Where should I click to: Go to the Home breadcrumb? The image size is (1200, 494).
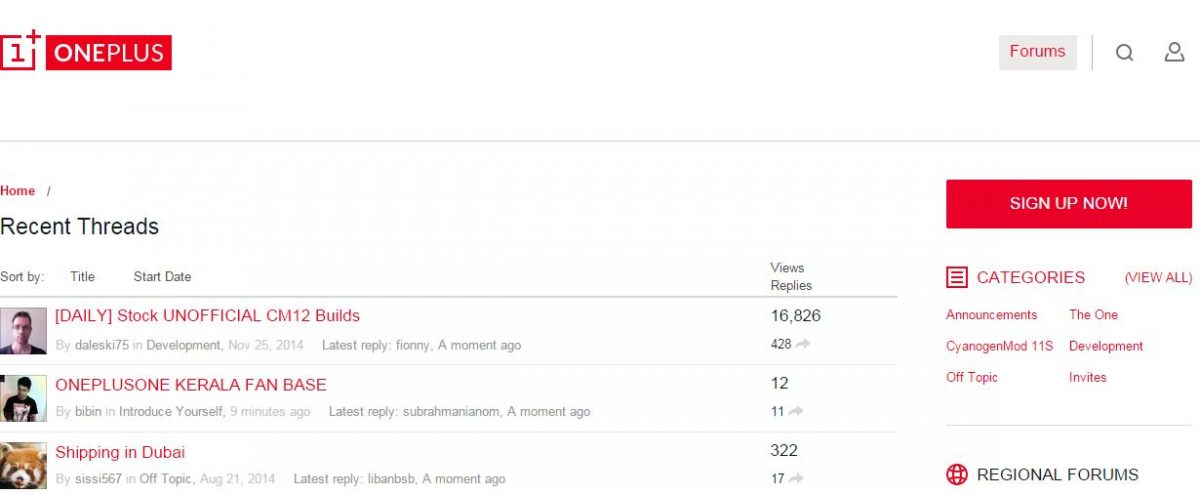[x=18, y=191]
